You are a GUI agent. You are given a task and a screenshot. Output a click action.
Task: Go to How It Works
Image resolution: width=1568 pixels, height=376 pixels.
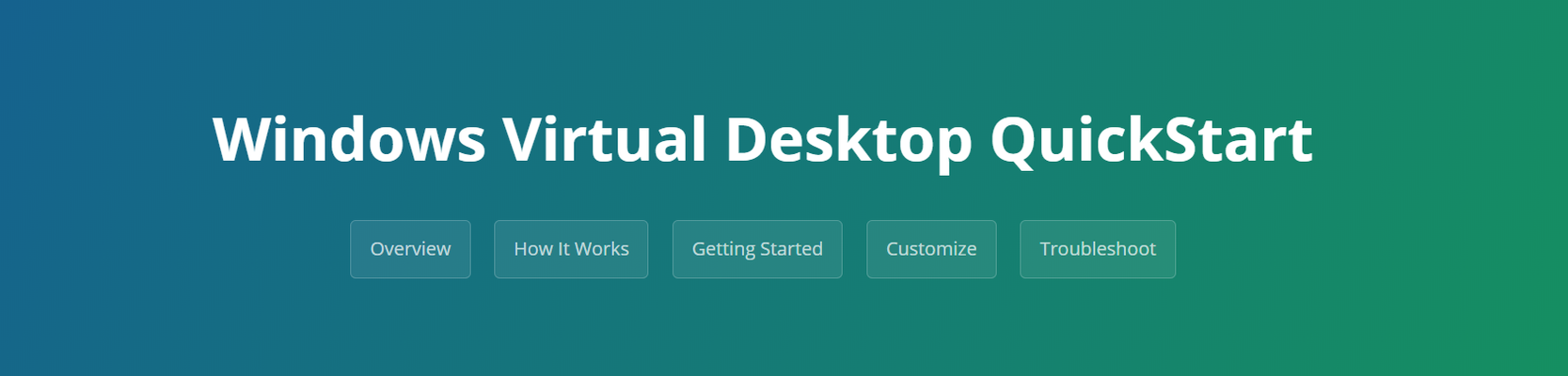tap(571, 249)
